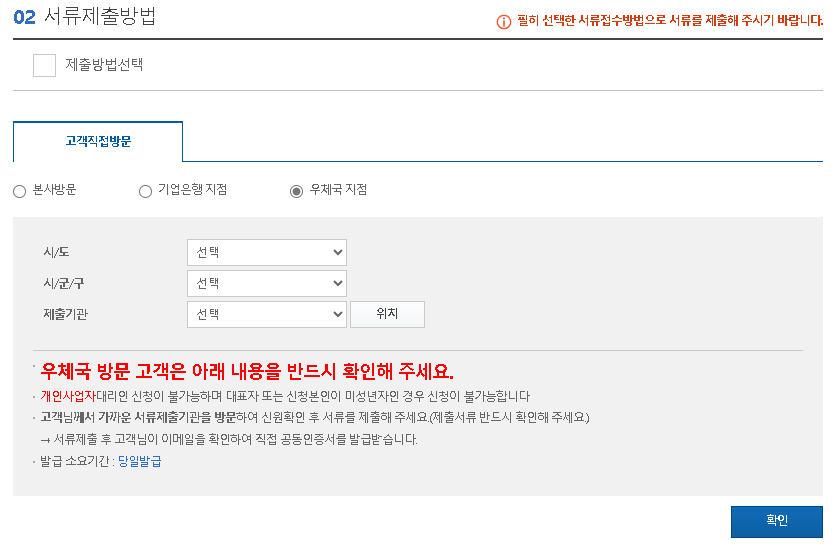Click the 제출방법선택 label text
The width and height of the screenshot is (838, 556).
pos(104,65)
